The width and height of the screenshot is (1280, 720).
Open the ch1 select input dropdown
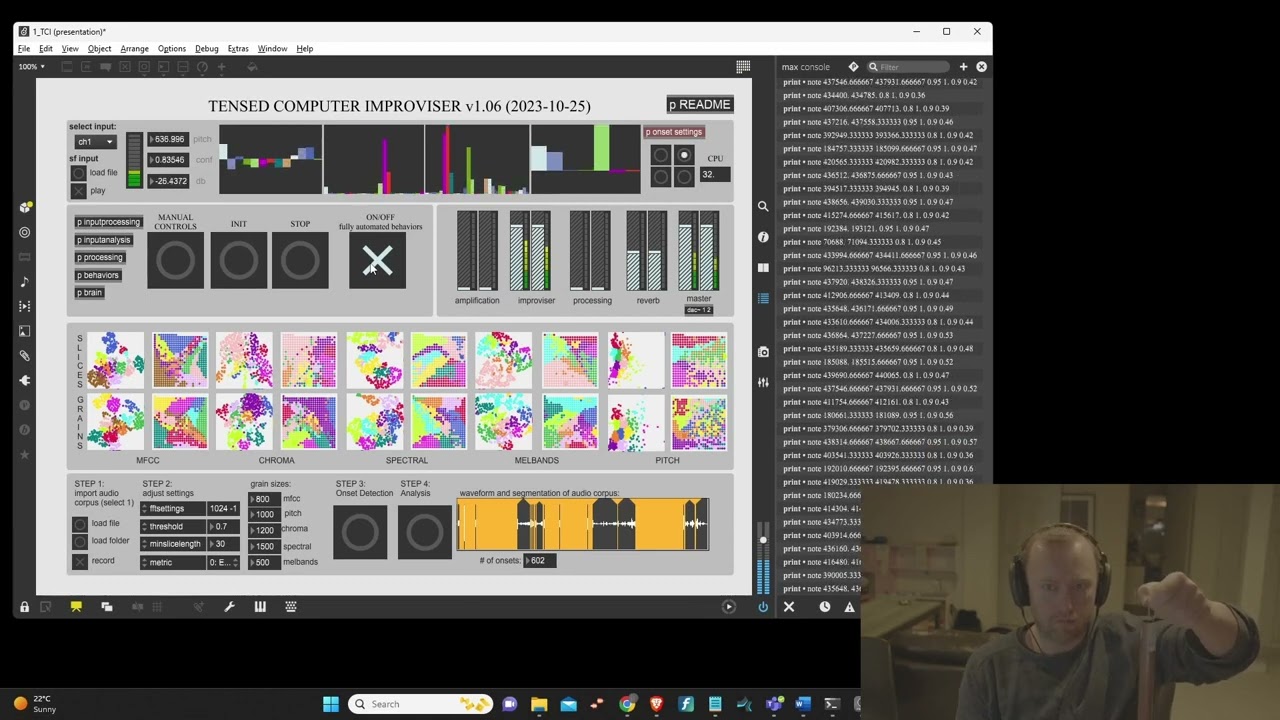tap(96, 142)
